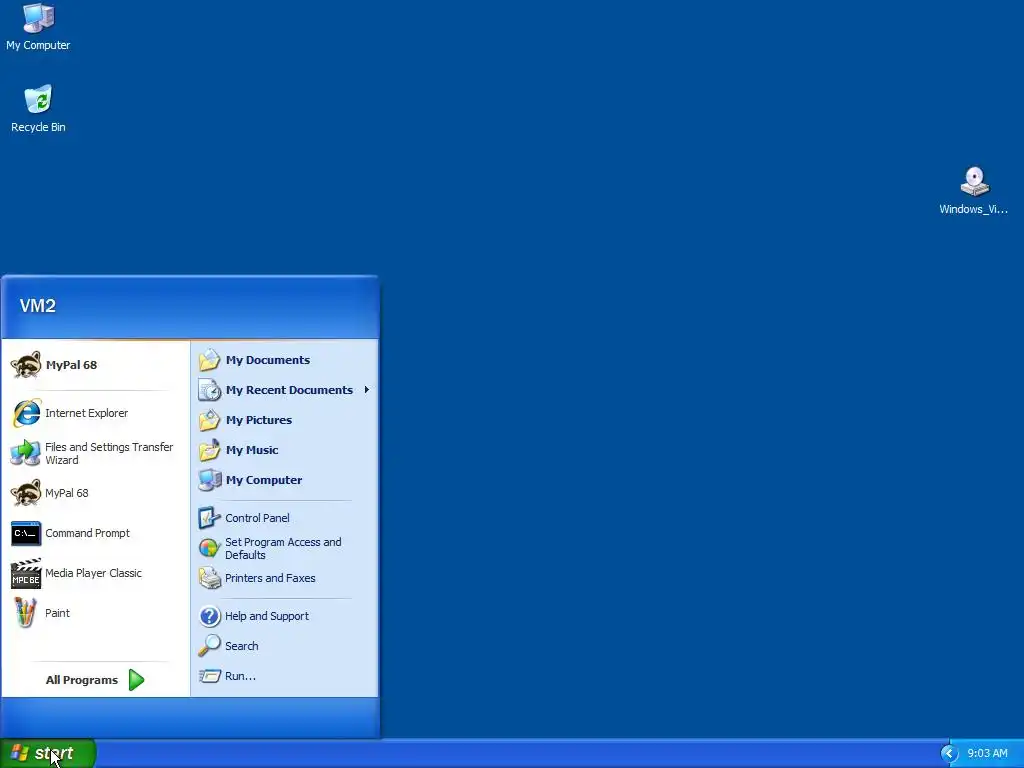Launch Internet Explorer icon in Start menu
The image size is (1024, 768).
point(26,413)
